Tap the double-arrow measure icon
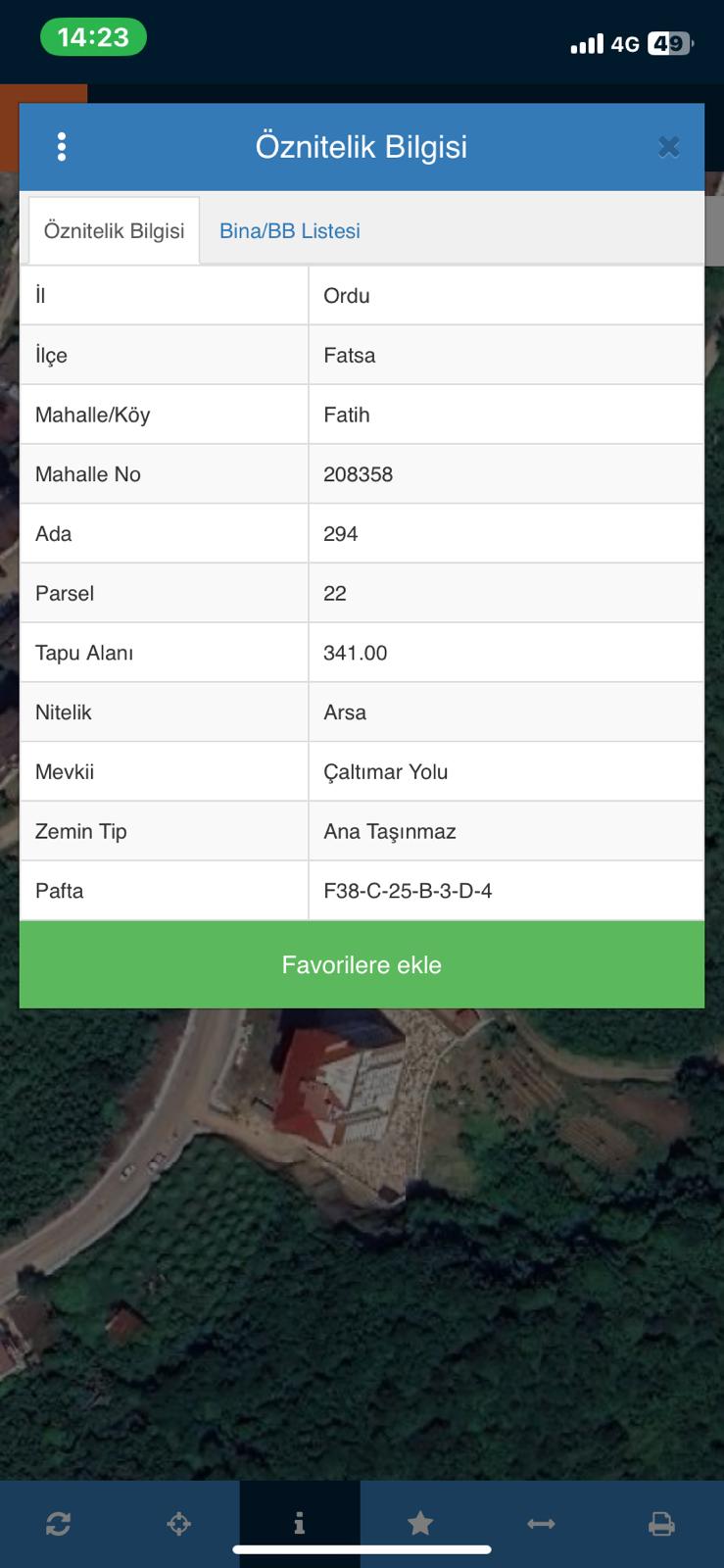Screen dimensions: 724x1568 click(541, 1524)
